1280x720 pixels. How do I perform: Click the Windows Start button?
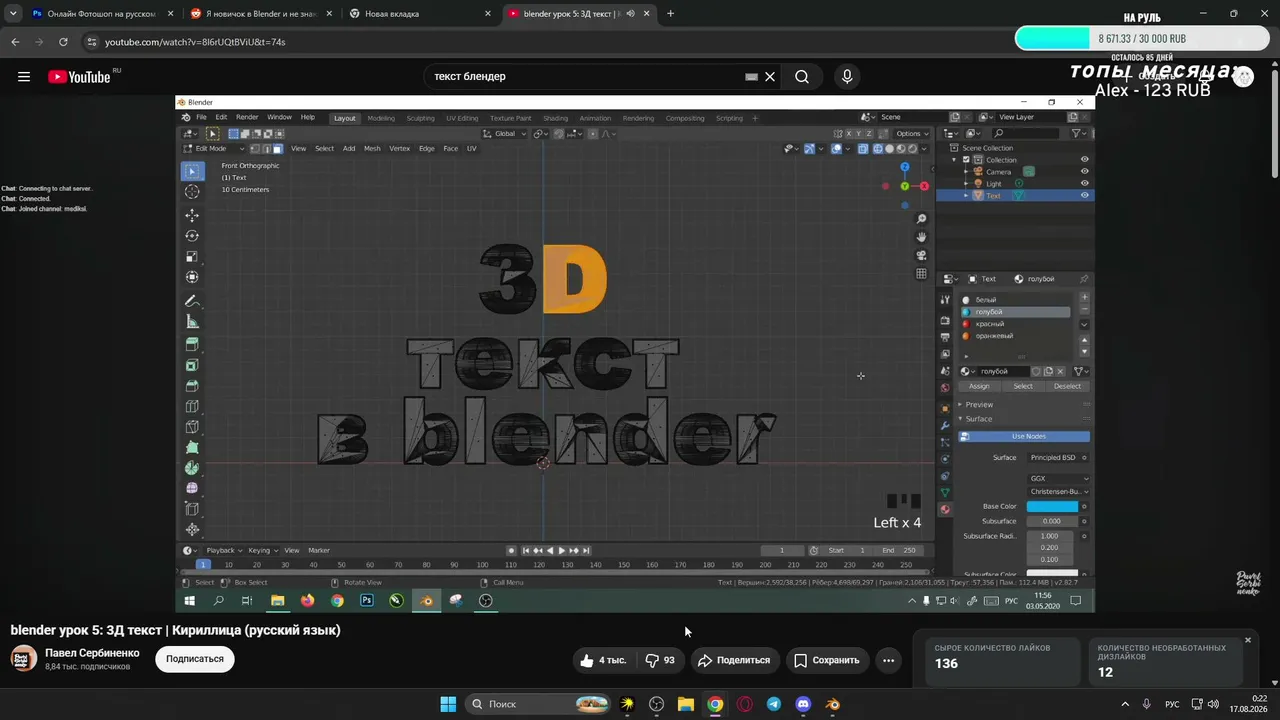(x=448, y=704)
